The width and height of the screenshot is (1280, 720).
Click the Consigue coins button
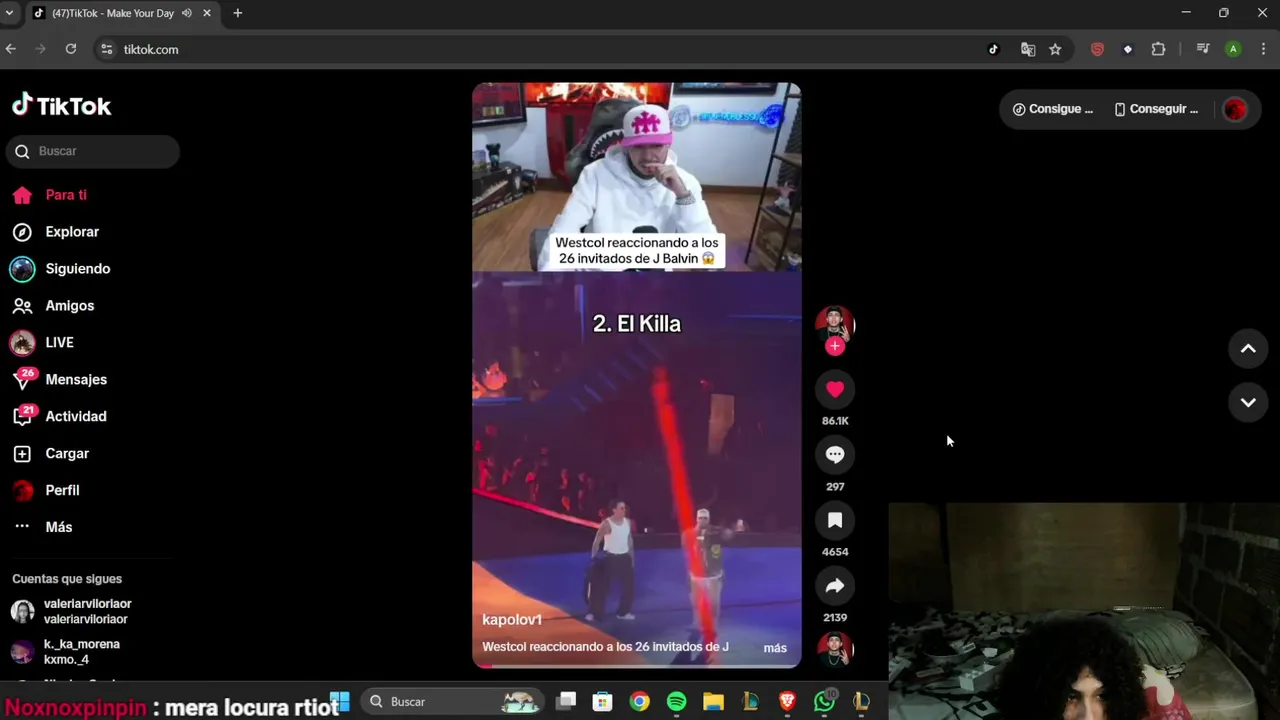[x=1052, y=109]
